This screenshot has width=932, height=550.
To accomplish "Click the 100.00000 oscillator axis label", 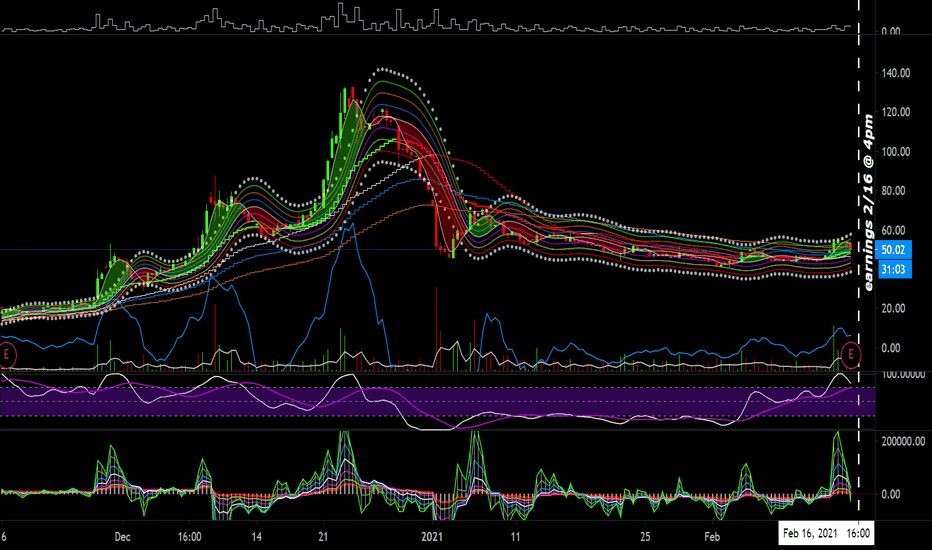I will pos(903,375).
